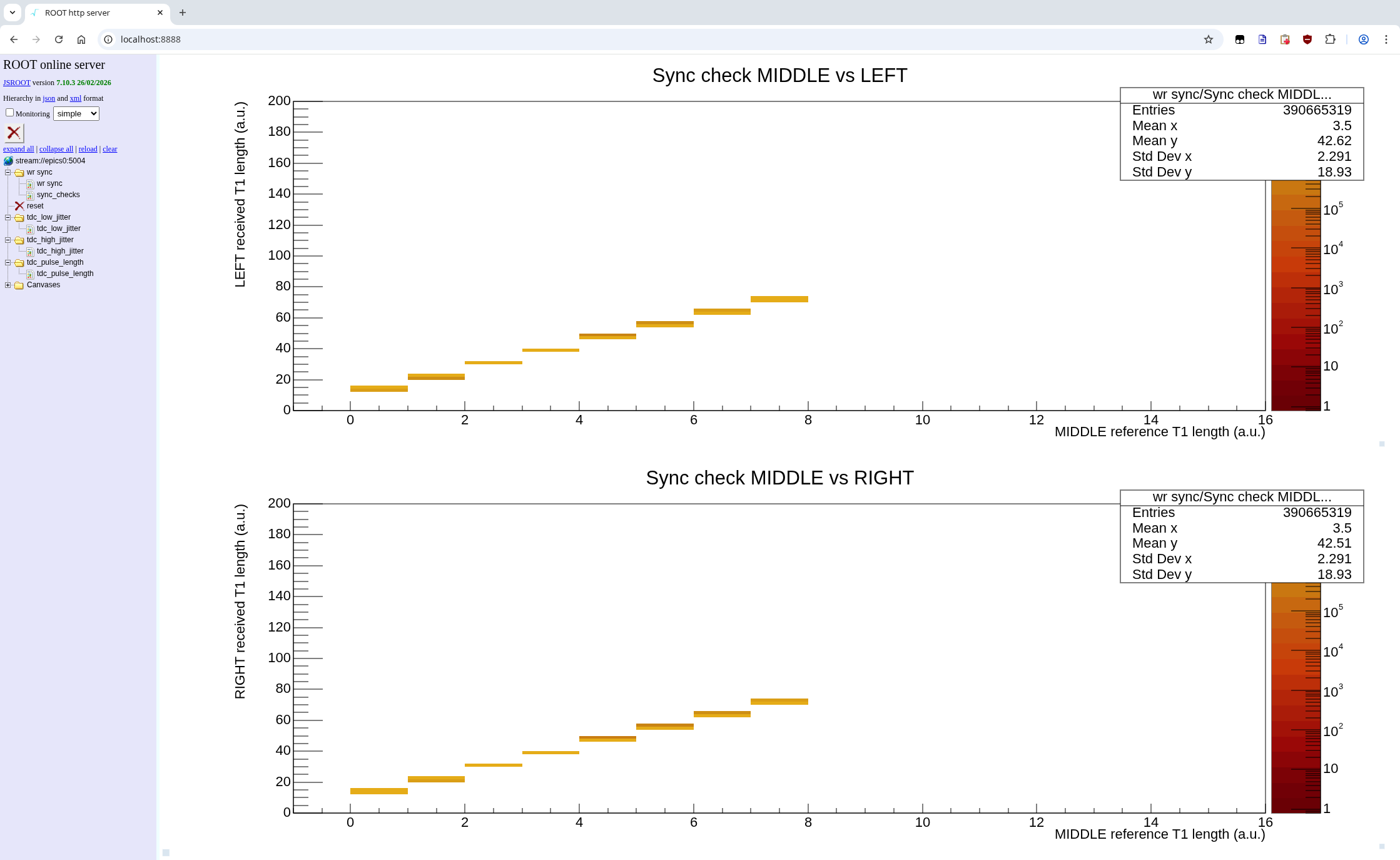Screen dimensions: 1400x860
Task: Open the JSROOT link
Action: [x=17, y=83]
